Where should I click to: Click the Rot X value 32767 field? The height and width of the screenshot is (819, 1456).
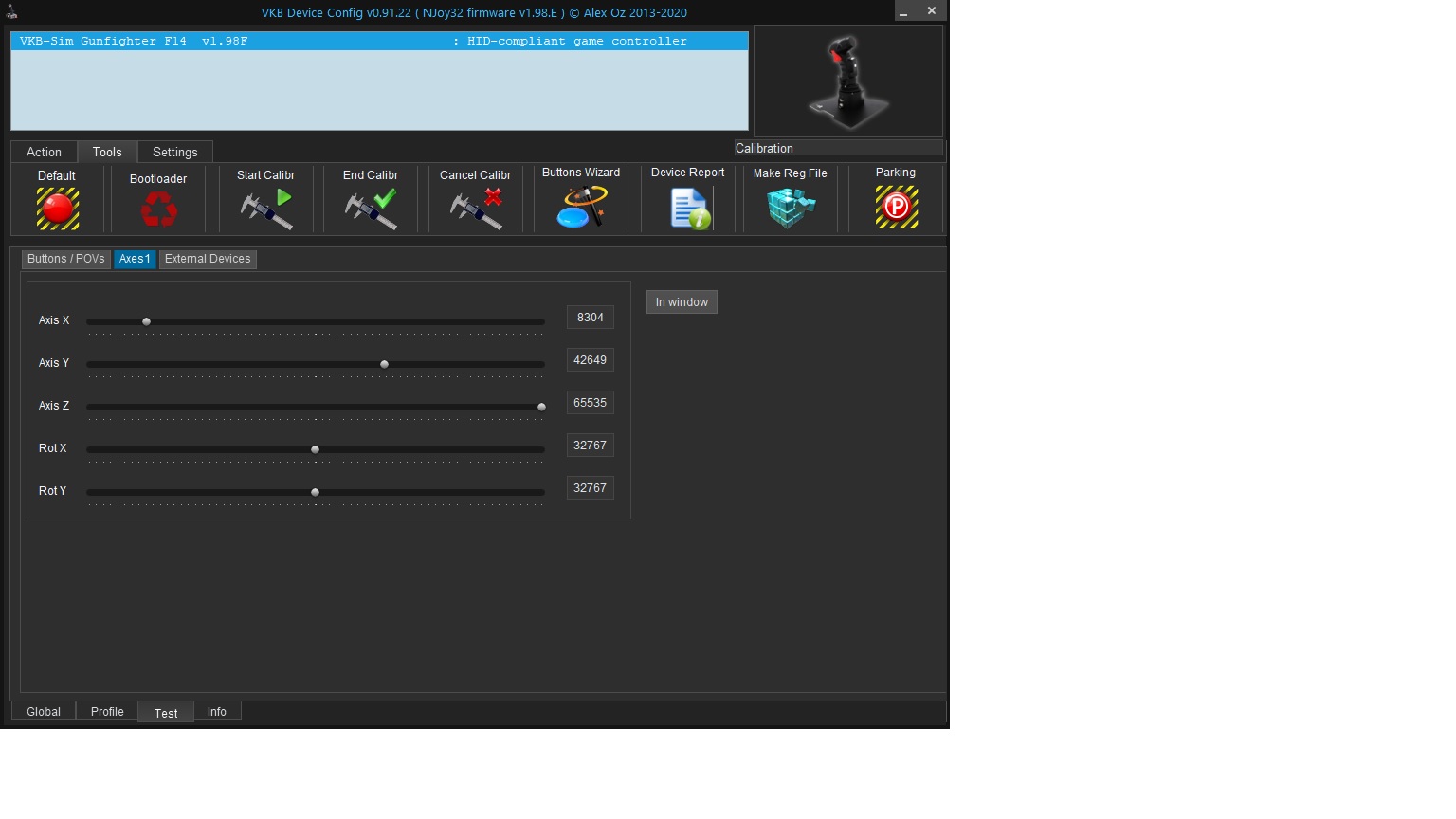click(591, 446)
